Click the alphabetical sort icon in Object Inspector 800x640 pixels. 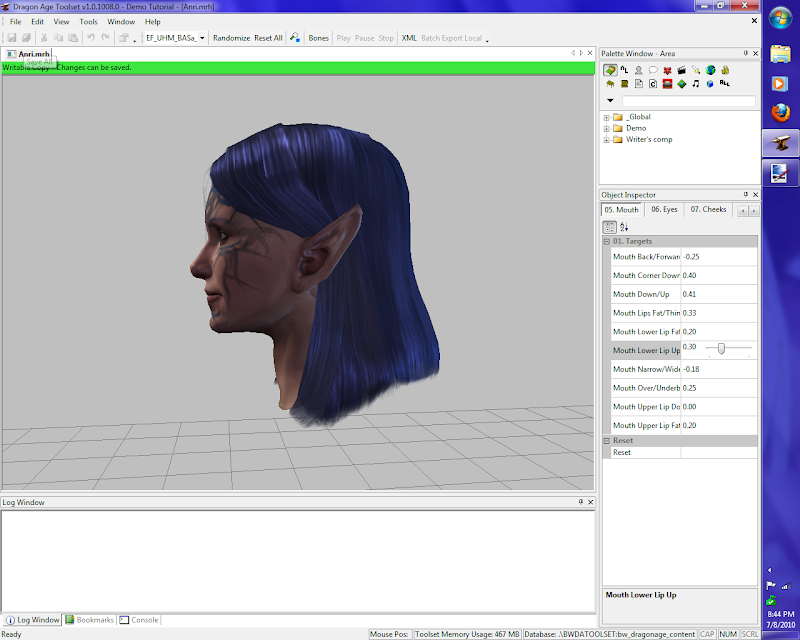624,227
